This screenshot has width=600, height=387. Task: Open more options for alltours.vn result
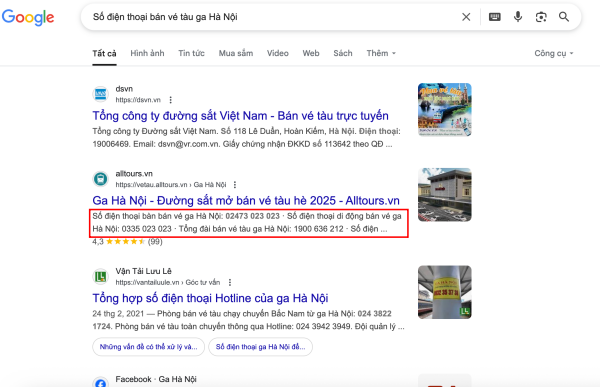pyautogui.click(x=235, y=185)
